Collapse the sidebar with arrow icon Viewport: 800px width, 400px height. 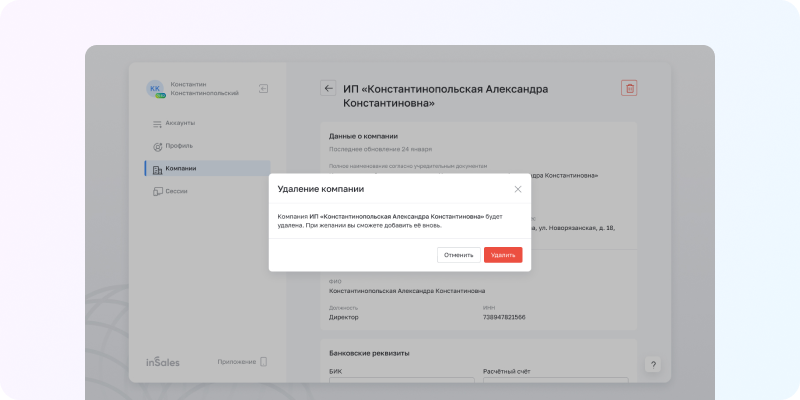[263, 88]
